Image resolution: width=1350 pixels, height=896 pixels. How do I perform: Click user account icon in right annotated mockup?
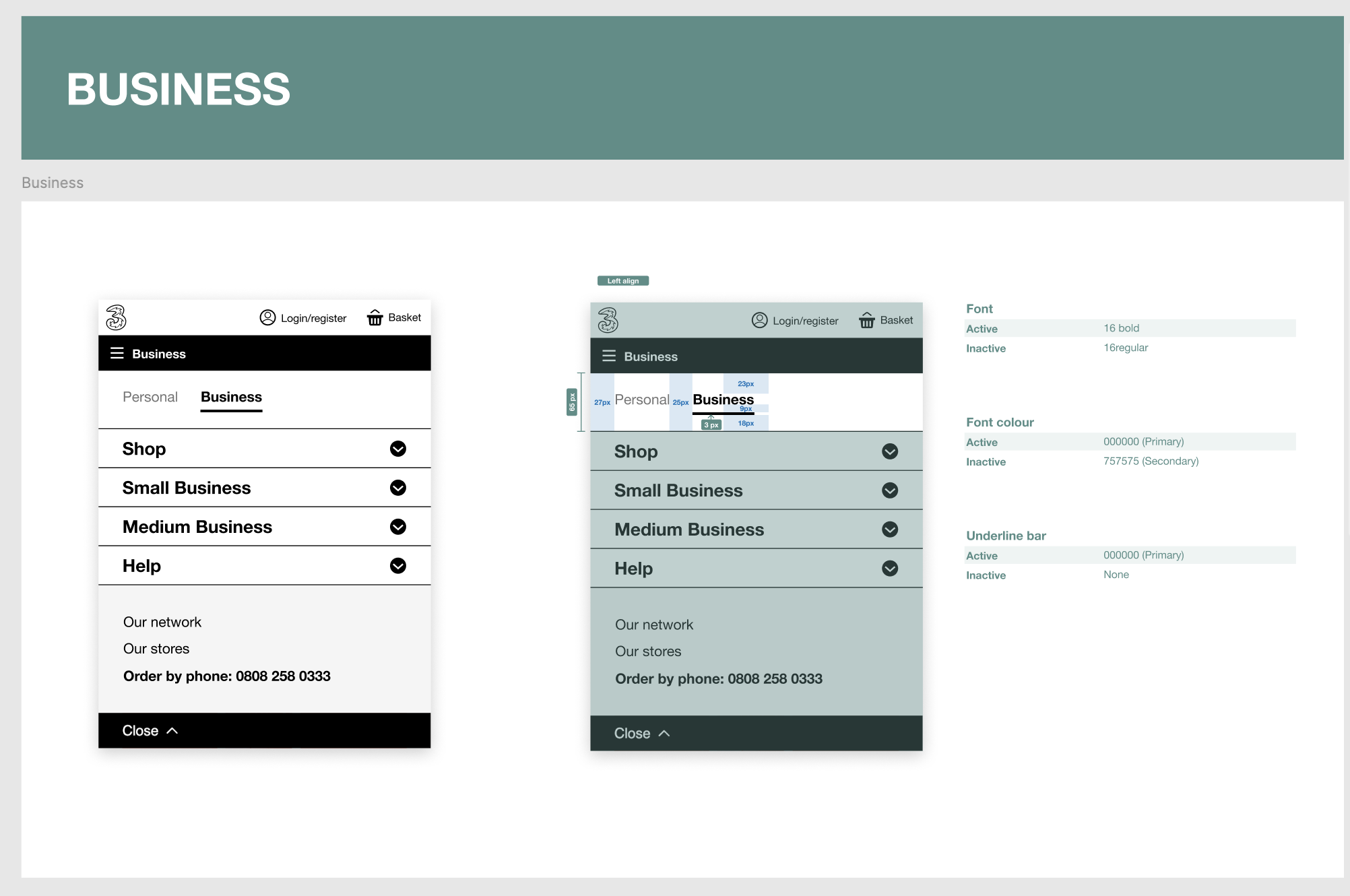[x=759, y=320]
